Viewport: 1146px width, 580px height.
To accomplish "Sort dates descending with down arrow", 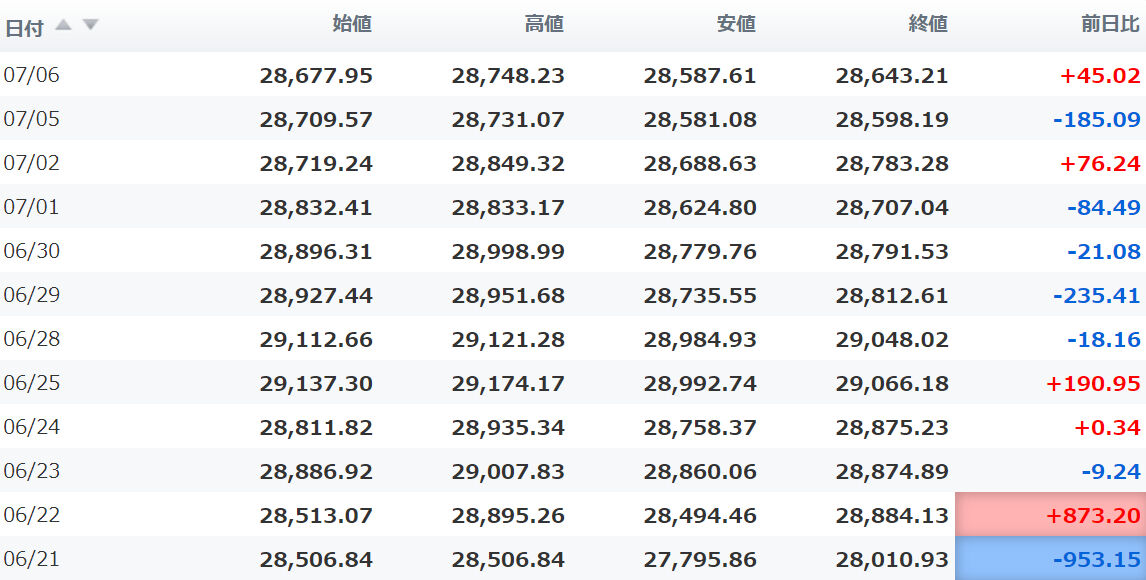I will 90,25.
